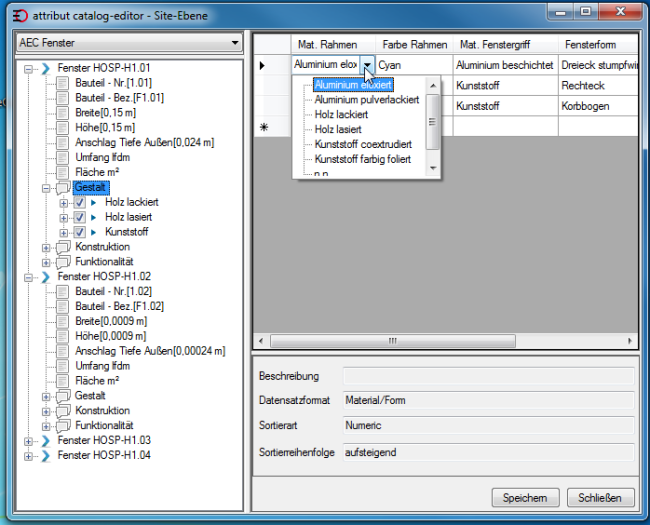Toggle the Holz lasiert checkbox
The height and width of the screenshot is (525, 650).
point(80,217)
